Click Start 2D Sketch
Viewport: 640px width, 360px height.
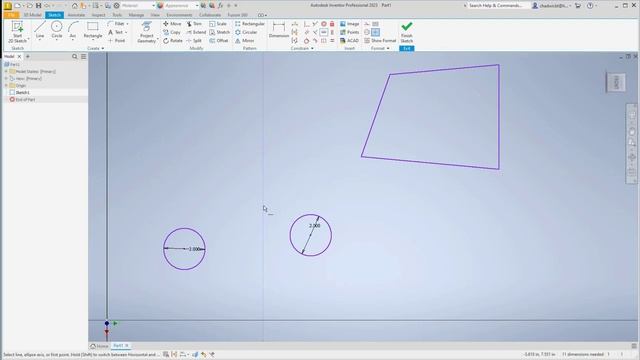tap(18, 32)
